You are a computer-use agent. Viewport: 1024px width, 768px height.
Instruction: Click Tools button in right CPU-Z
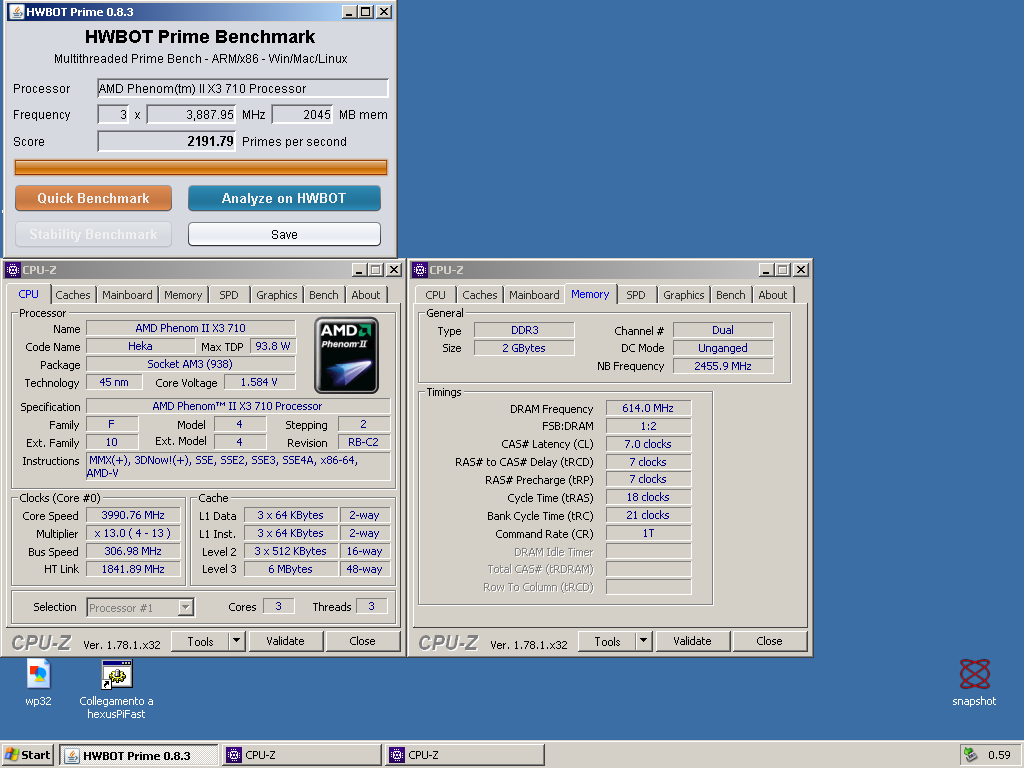tap(607, 641)
